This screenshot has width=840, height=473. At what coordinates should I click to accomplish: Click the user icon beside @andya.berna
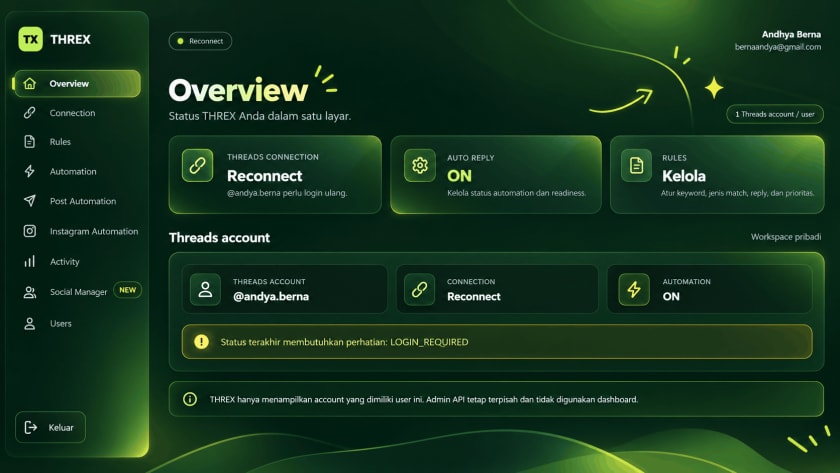click(x=205, y=289)
